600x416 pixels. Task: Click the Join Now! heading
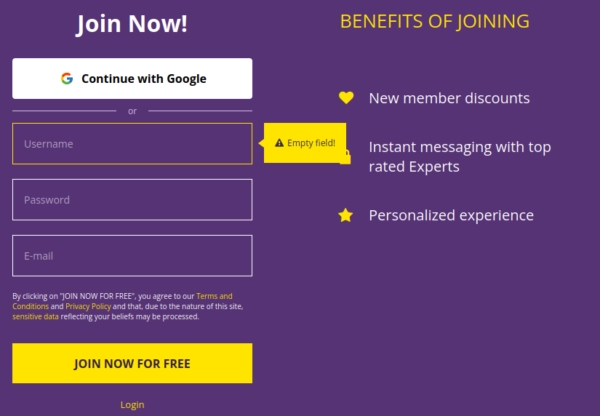coord(132,24)
